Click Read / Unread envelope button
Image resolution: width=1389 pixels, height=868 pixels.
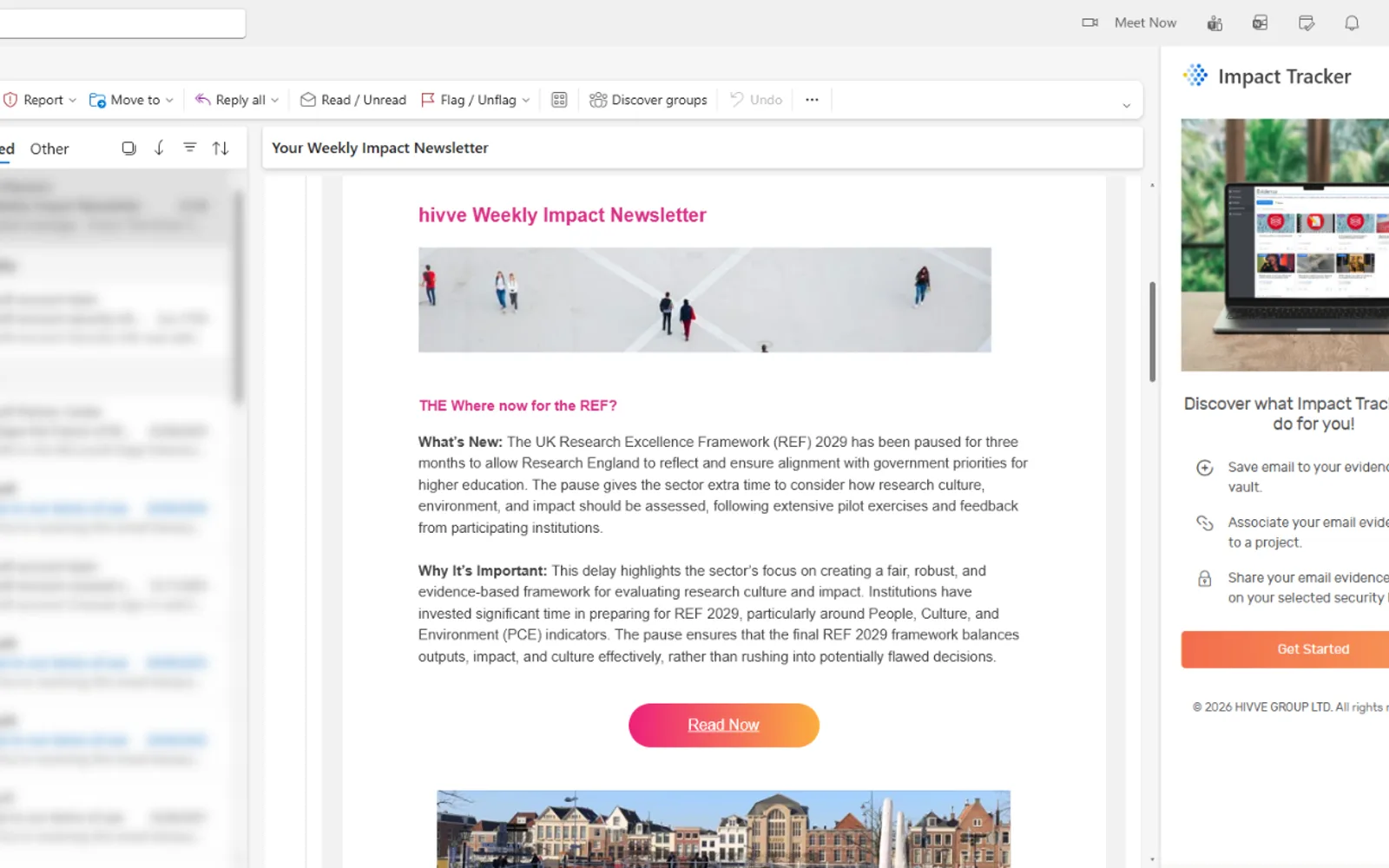click(x=353, y=100)
